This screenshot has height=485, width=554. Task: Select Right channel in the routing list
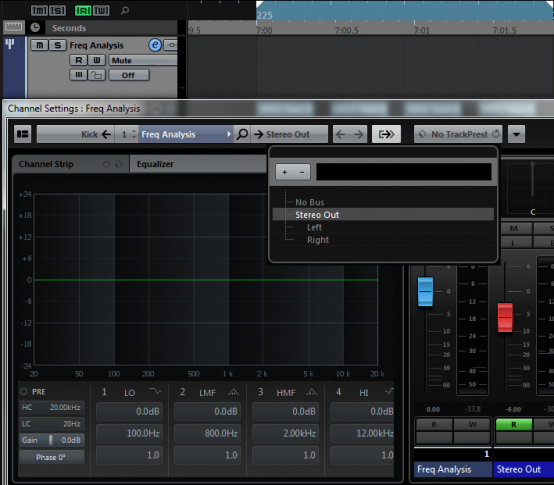tap(318, 240)
